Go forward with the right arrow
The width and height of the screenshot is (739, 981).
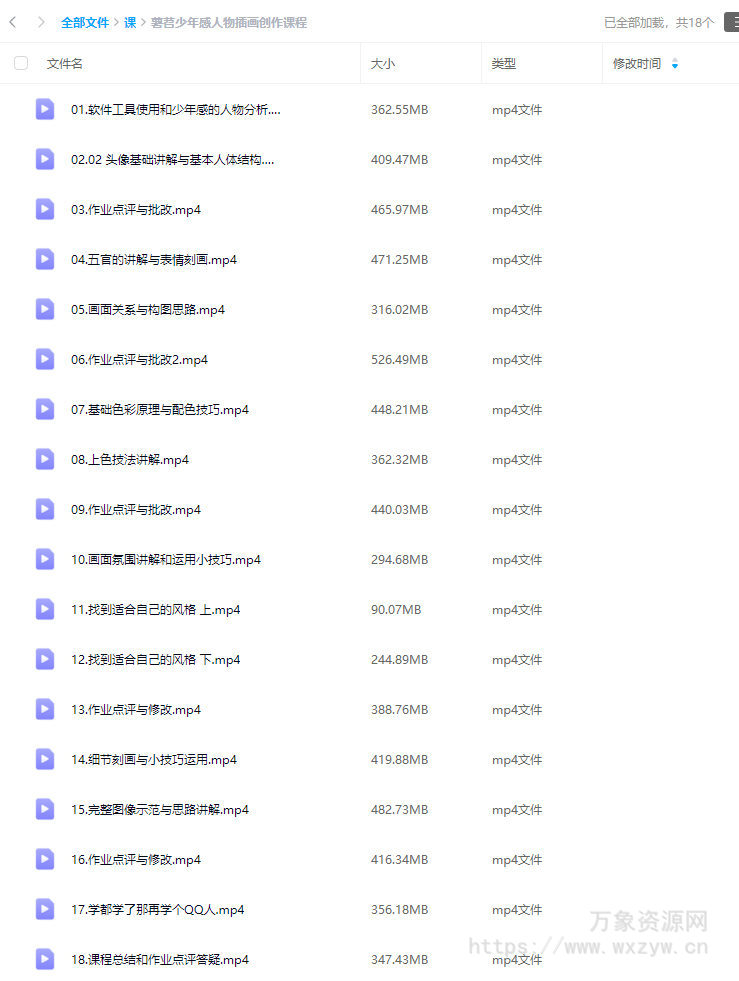[x=41, y=23]
